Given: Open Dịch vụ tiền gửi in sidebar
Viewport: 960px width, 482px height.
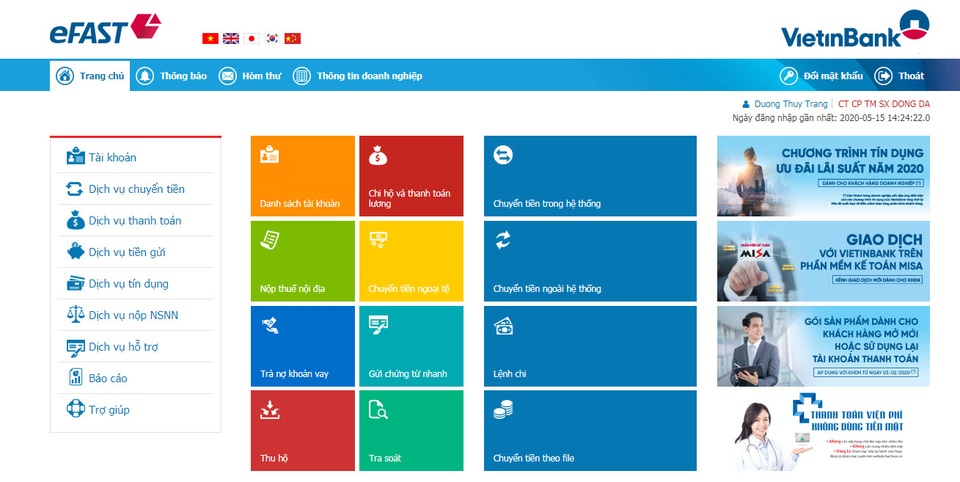Looking at the screenshot, I should pyautogui.click(x=136, y=252).
